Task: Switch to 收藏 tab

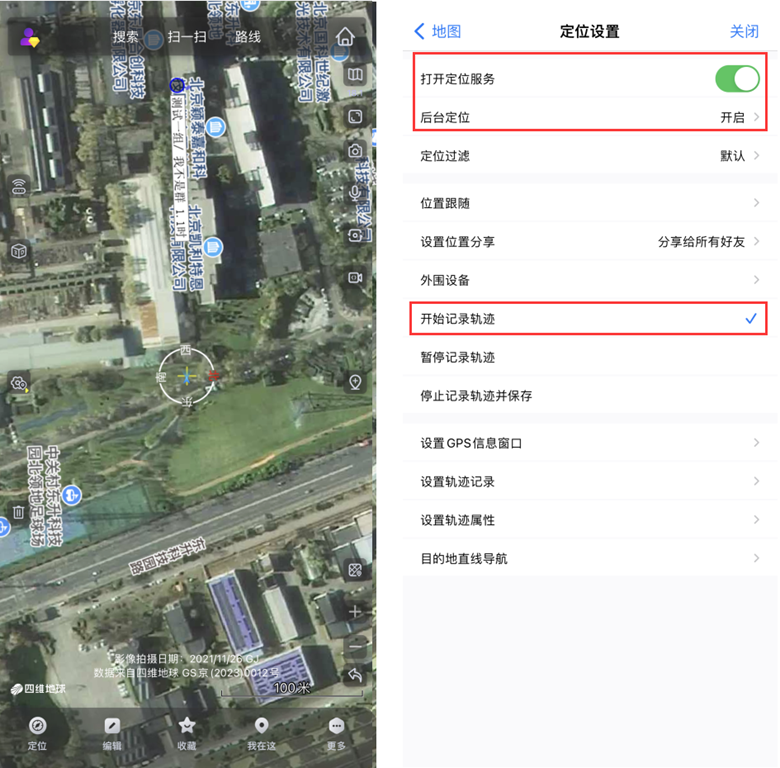Action: pyautogui.click(x=186, y=733)
